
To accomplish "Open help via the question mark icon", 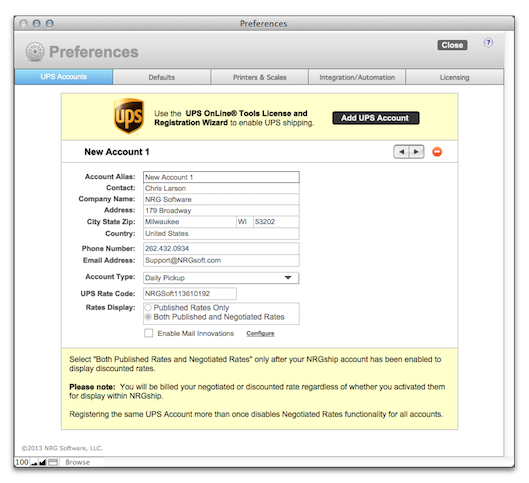I will pos(488,43).
